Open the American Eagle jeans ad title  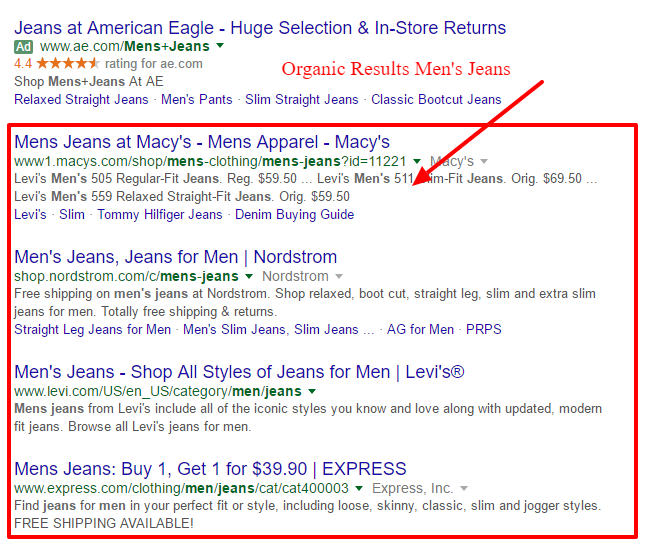260,28
